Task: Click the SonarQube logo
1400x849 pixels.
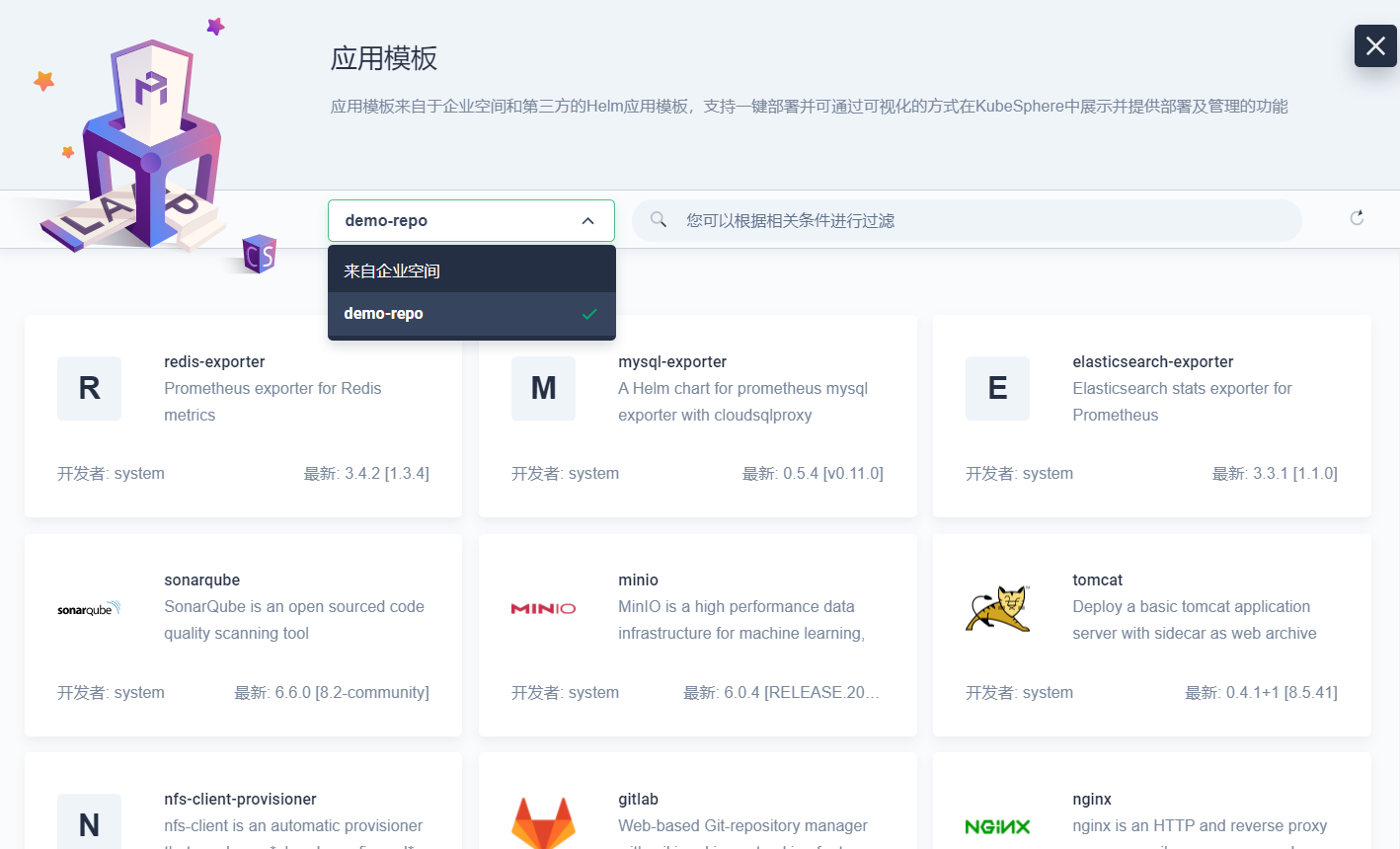Action: click(x=89, y=607)
